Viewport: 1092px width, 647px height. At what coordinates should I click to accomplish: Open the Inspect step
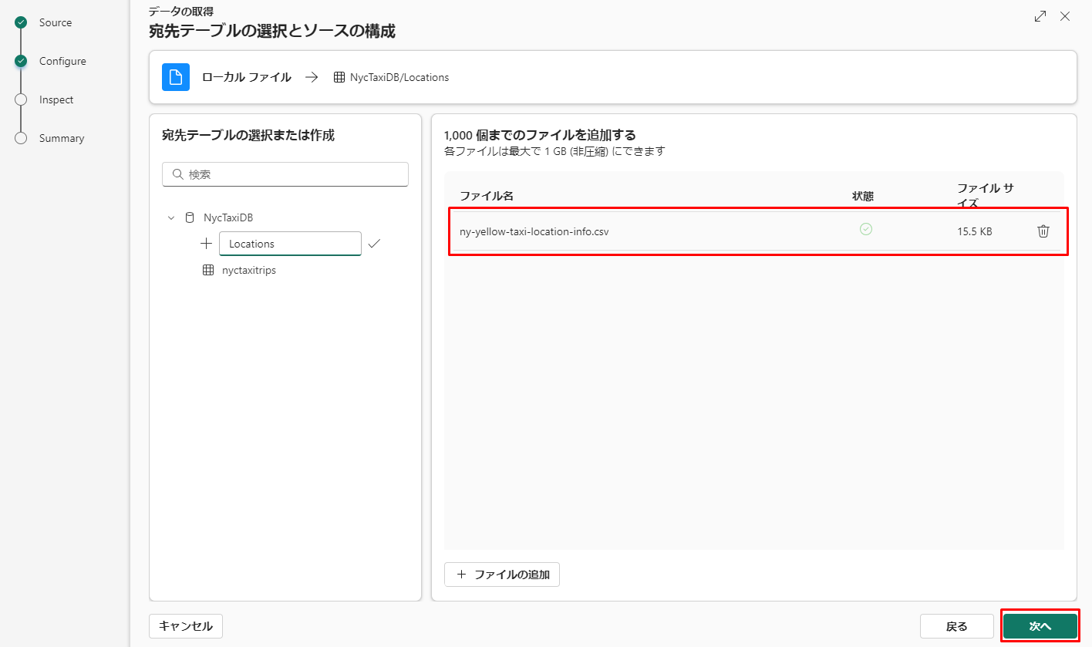click(x=56, y=100)
